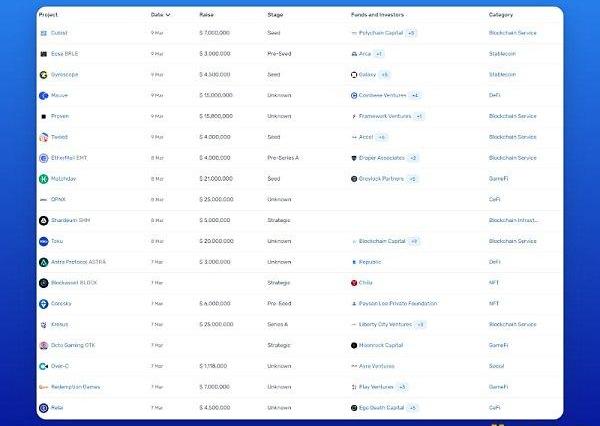Open the Liberty City Ventures investor link
Viewport: 600px width, 426px height.
click(385, 324)
